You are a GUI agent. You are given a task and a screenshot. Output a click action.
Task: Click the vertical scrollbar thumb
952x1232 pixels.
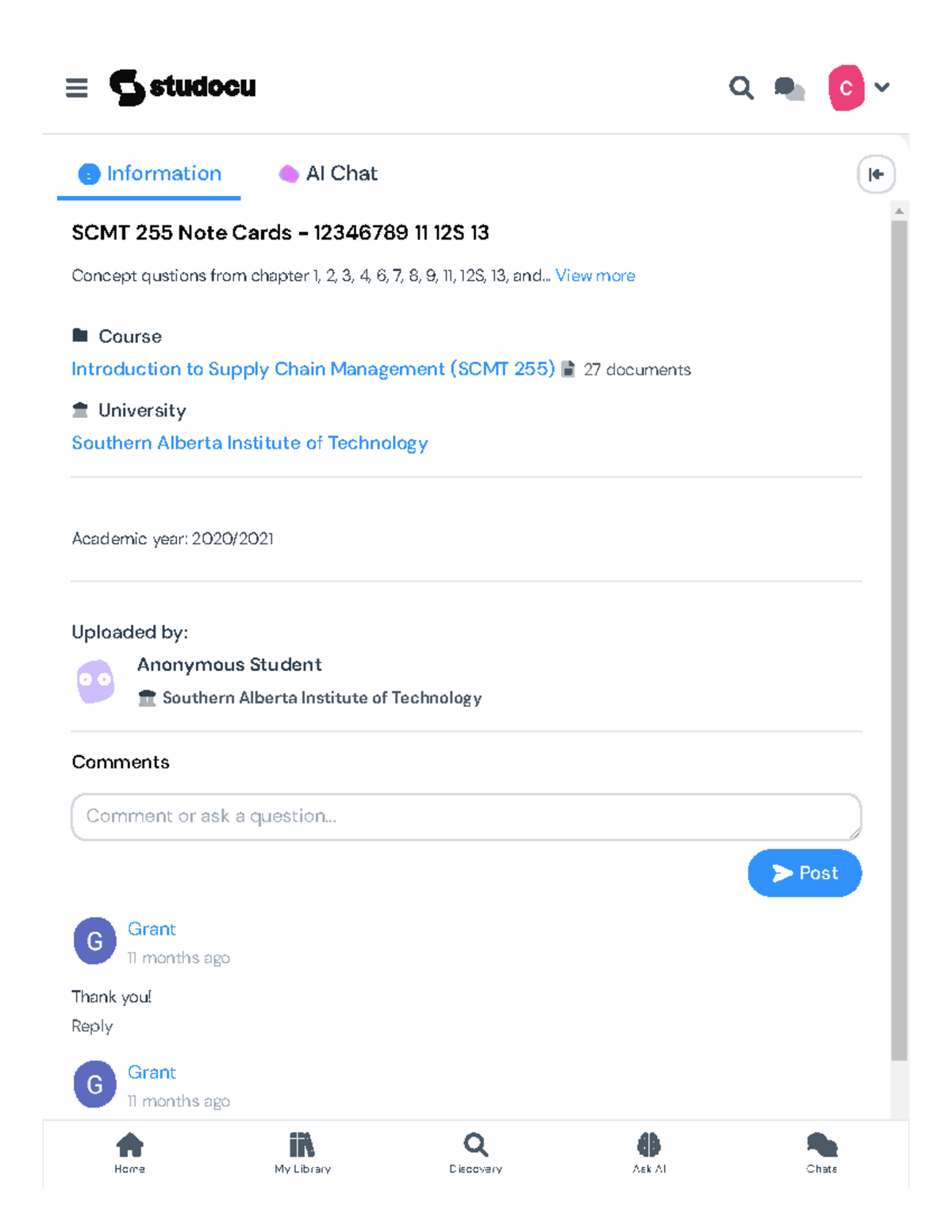coord(899,635)
